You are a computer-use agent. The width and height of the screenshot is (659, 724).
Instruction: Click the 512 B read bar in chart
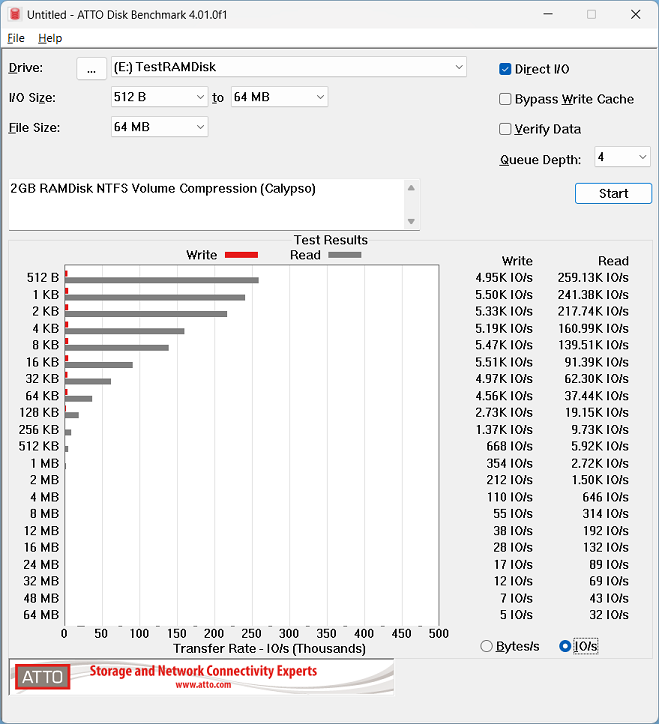[162, 280]
